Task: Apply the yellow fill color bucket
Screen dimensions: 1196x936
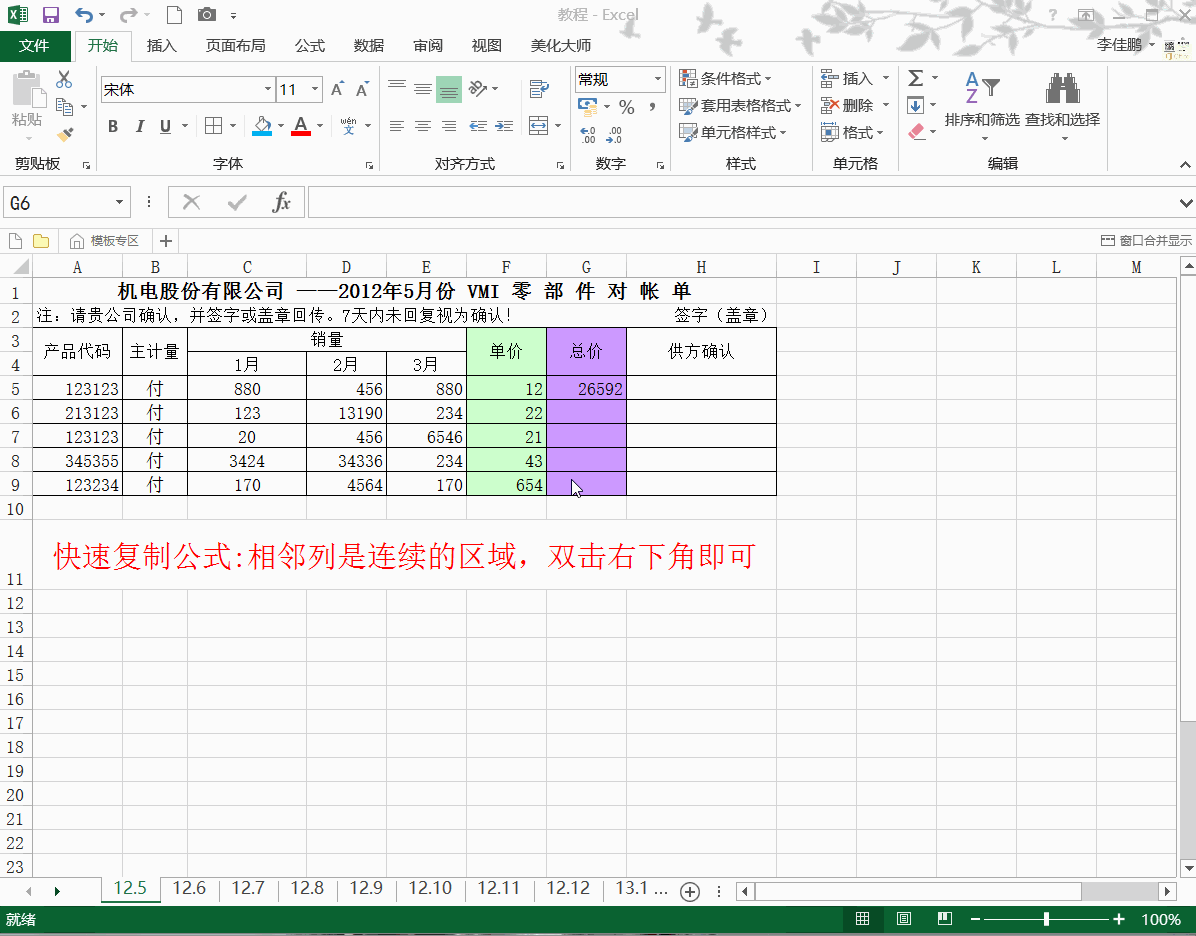Action: (x=262, y=126)
